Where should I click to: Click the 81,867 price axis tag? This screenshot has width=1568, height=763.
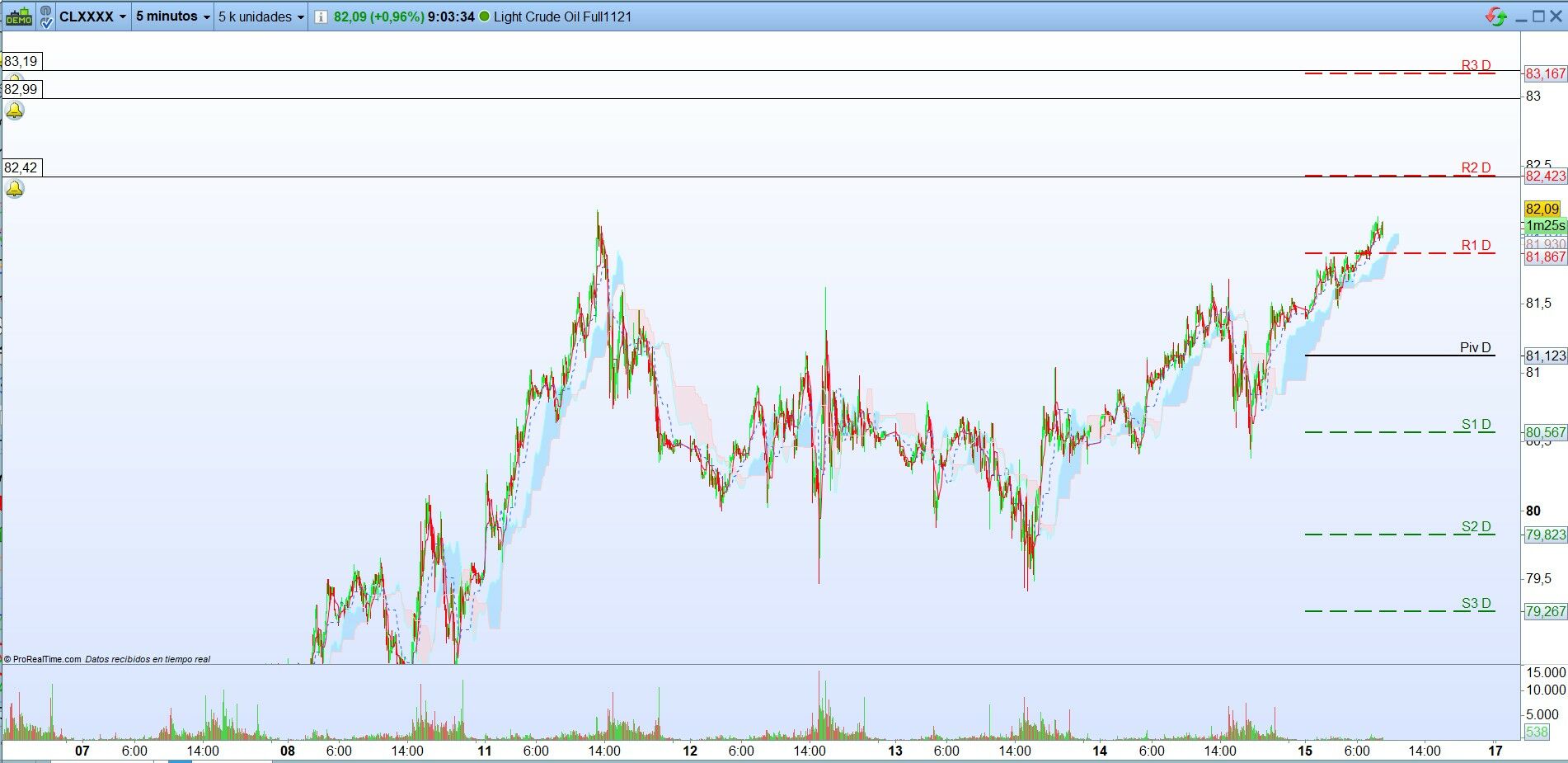[1545, 257]
